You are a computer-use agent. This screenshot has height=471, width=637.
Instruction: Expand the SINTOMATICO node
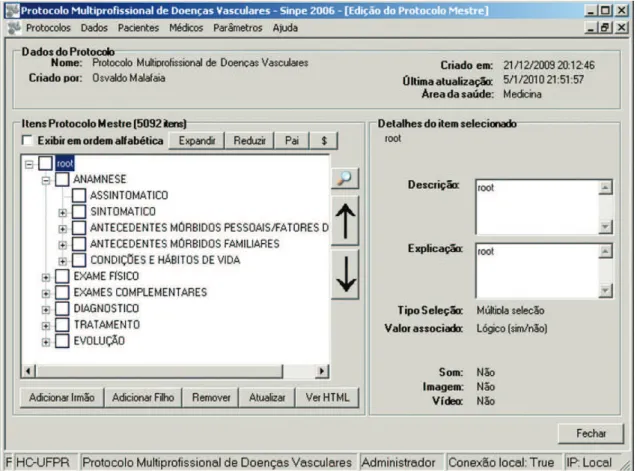[63, 213]
